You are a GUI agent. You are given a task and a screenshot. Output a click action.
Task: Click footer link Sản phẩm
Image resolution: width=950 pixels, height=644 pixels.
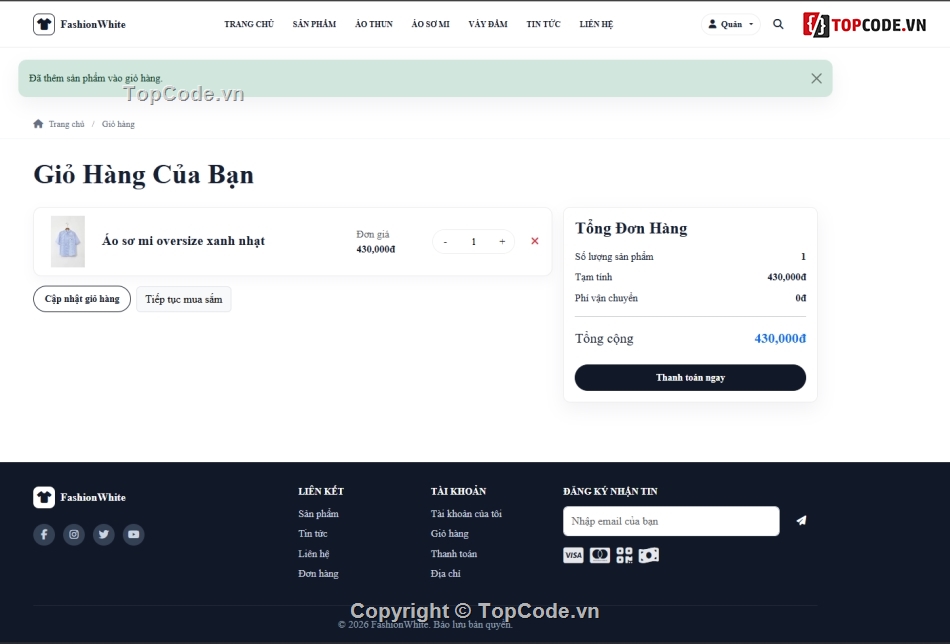point(318,514)
